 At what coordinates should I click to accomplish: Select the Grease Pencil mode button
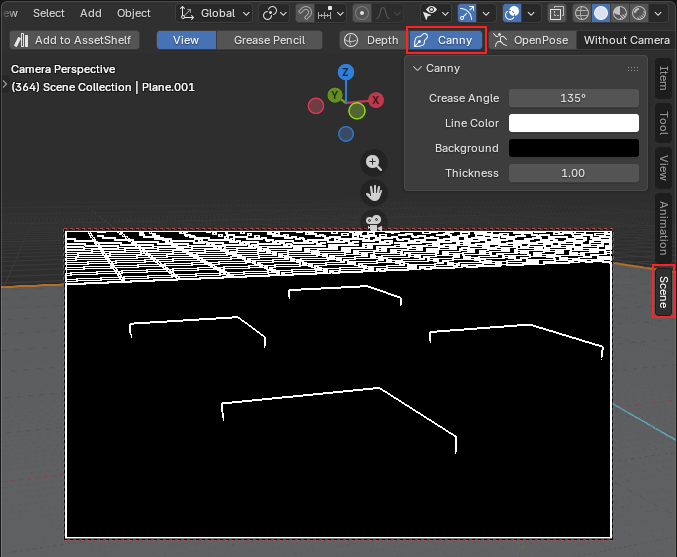coord(269,40)
